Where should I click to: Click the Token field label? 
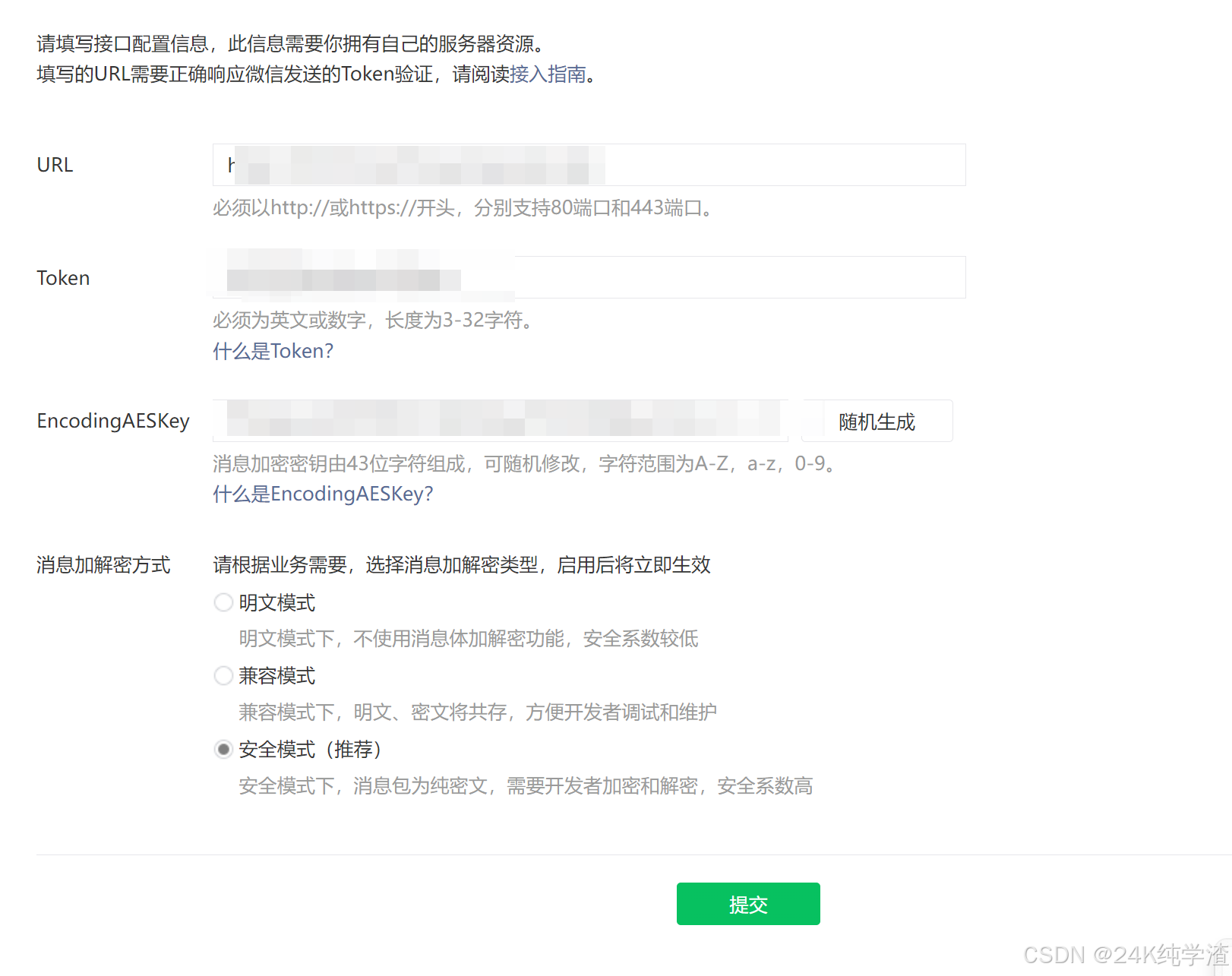coord(63,278)
